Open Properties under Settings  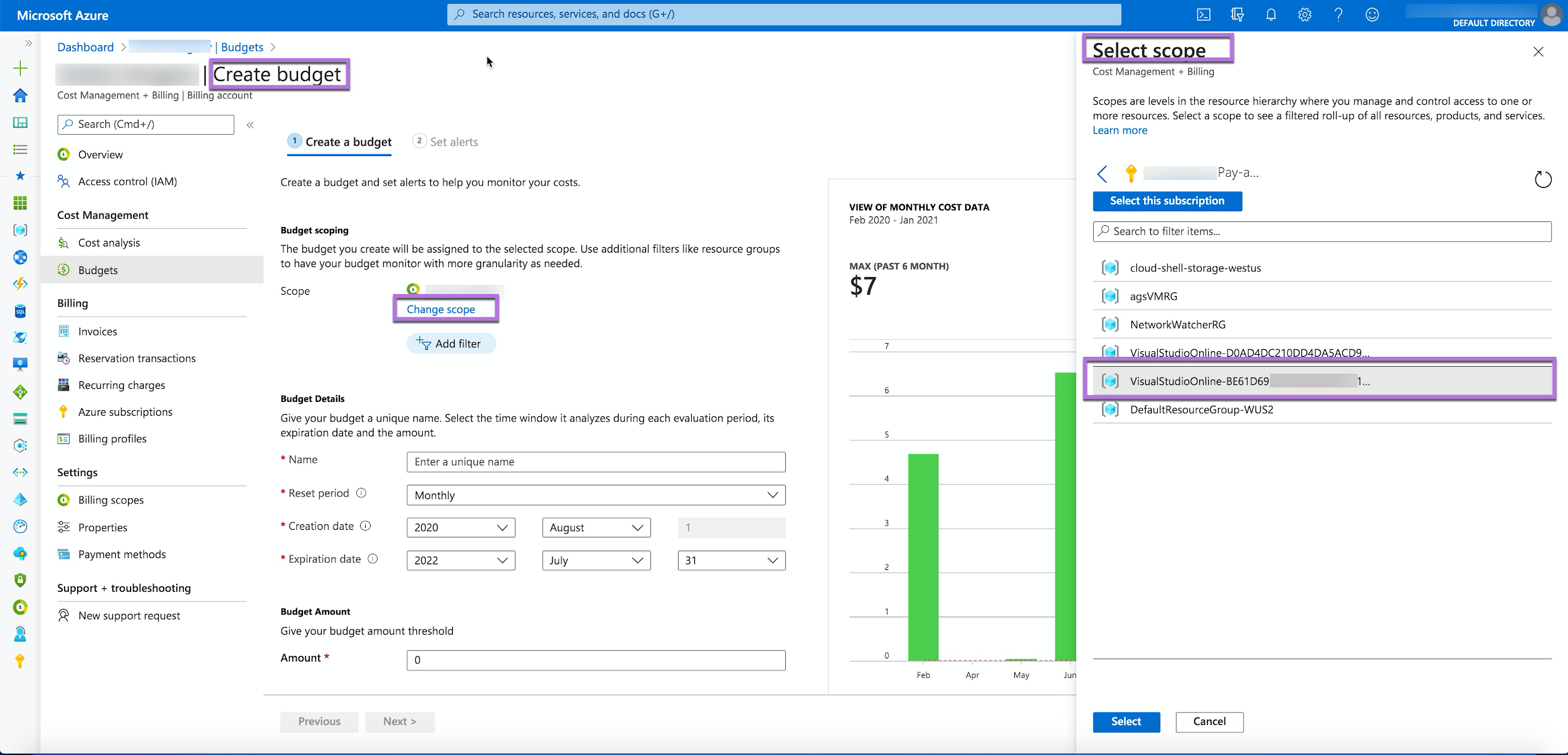[x=103, y=528]
